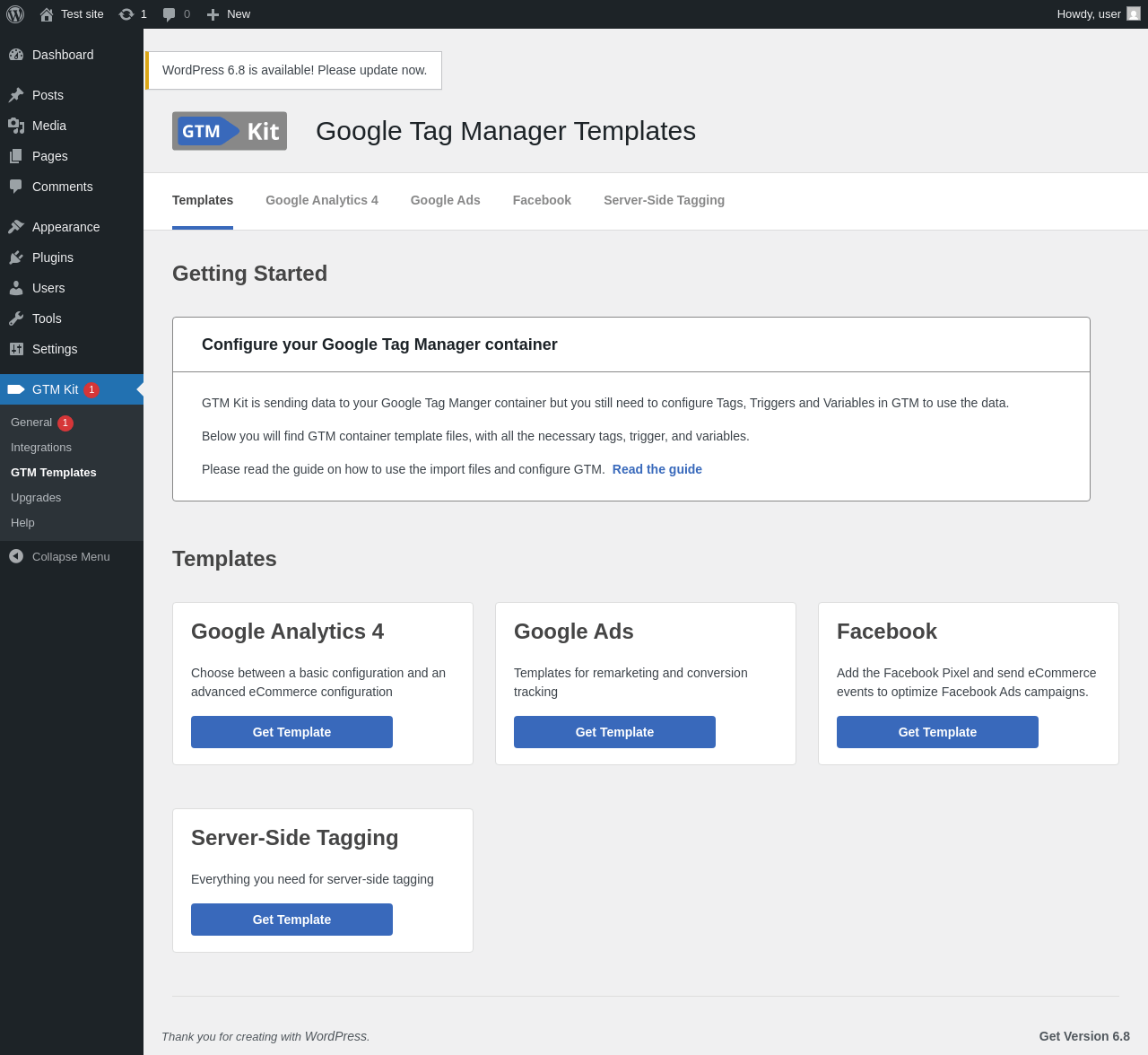
Task: Click the Media library icon
Action: 16,126
